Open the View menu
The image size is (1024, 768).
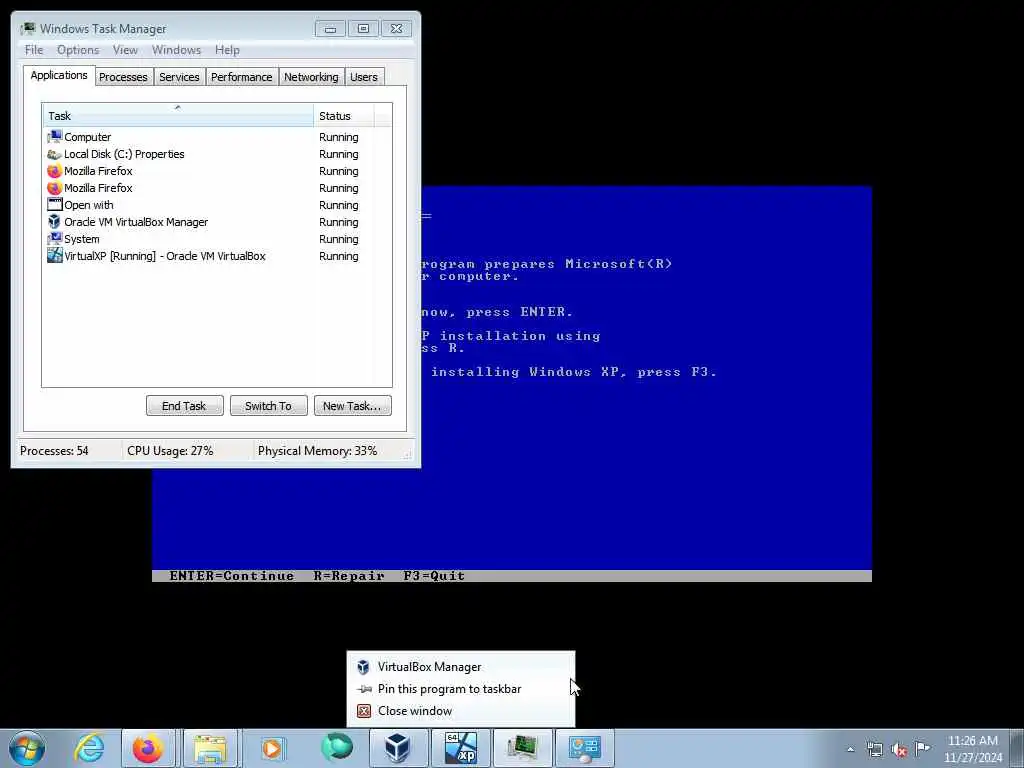click(x=125, y=50)
